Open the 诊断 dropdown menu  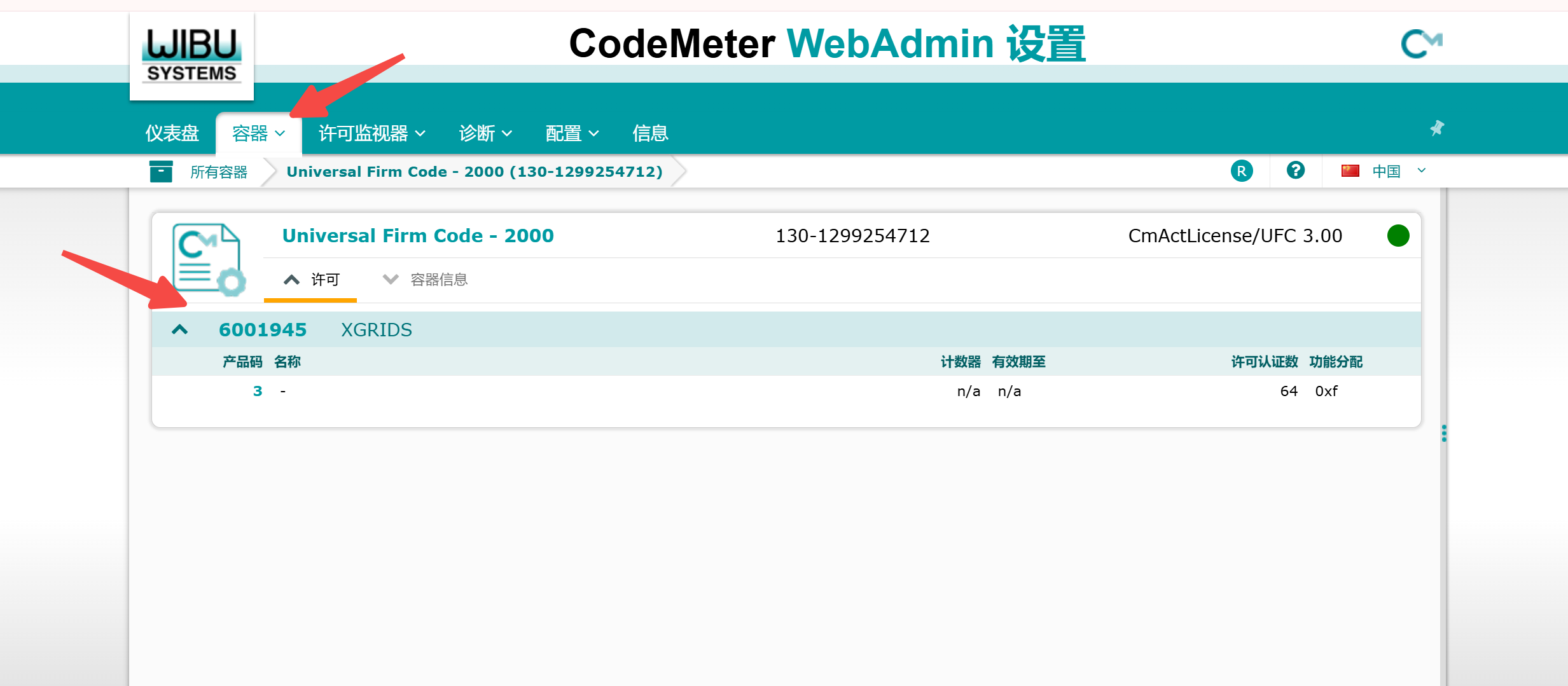click(485, 133)
